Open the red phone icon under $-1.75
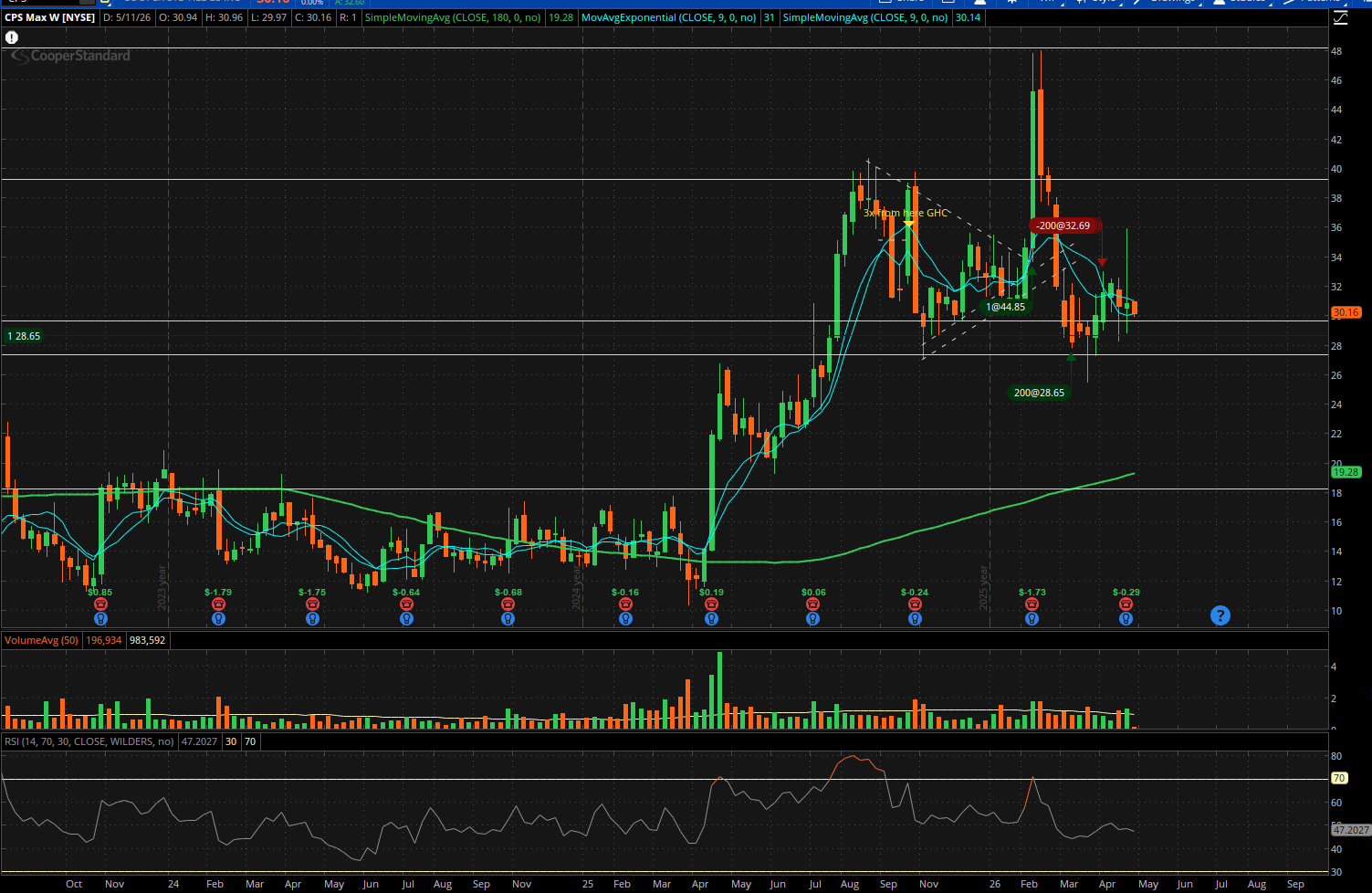 (312, 604)
